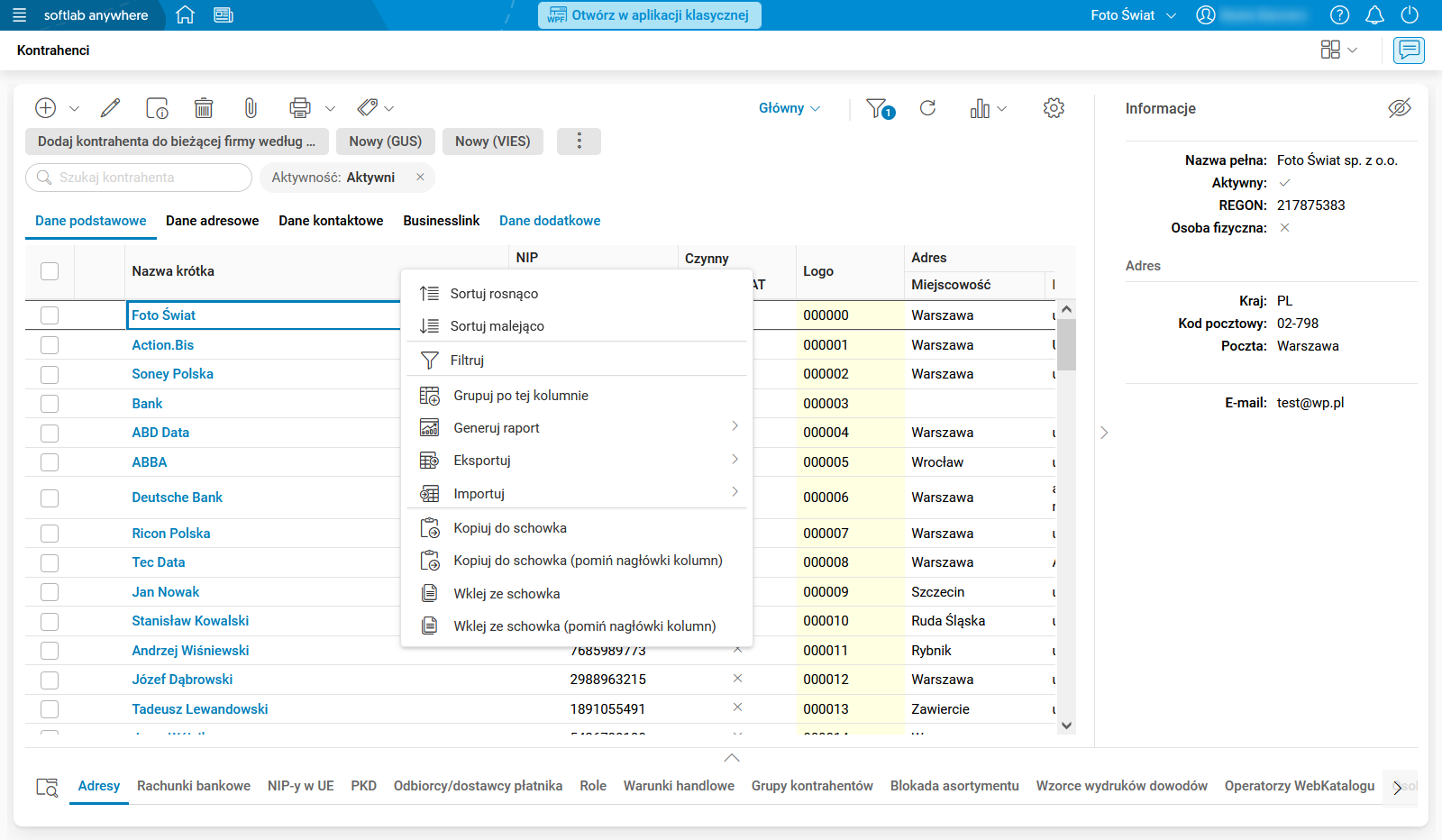Expand the print options arrow
The image size is (1442, 840).
330,109
